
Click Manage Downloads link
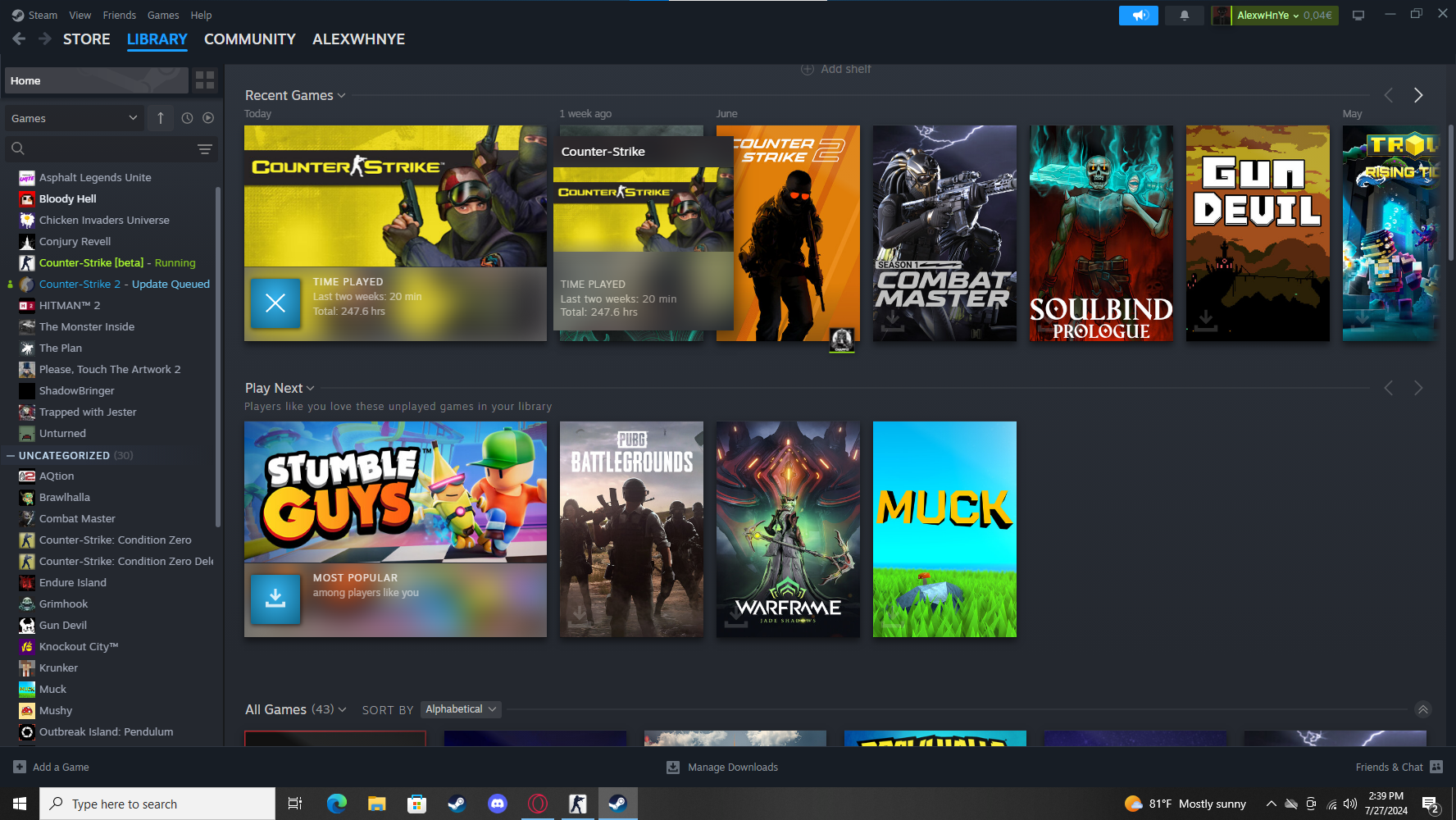732,768
